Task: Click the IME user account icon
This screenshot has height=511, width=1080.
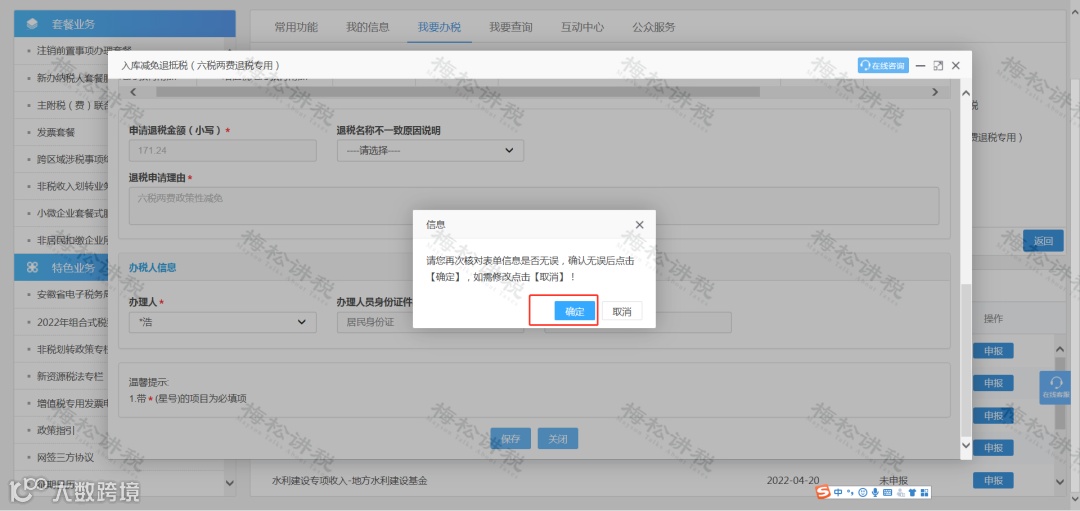Action: point(900,492)
